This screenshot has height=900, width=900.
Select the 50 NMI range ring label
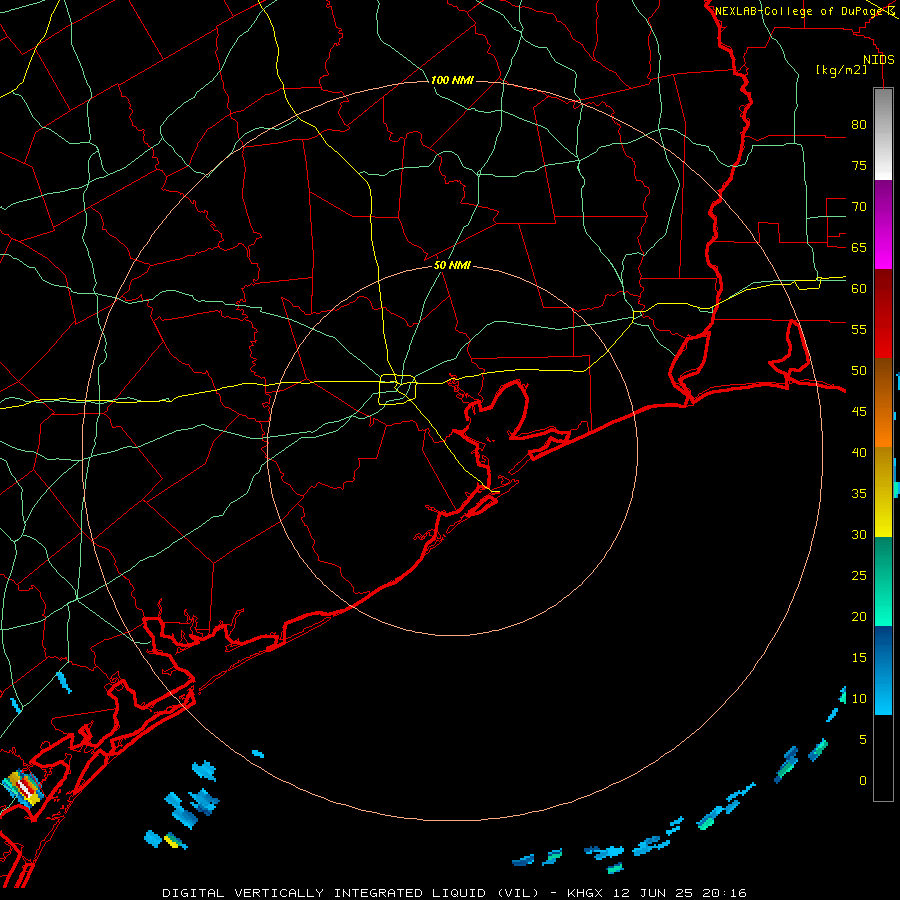coord(452,265)
